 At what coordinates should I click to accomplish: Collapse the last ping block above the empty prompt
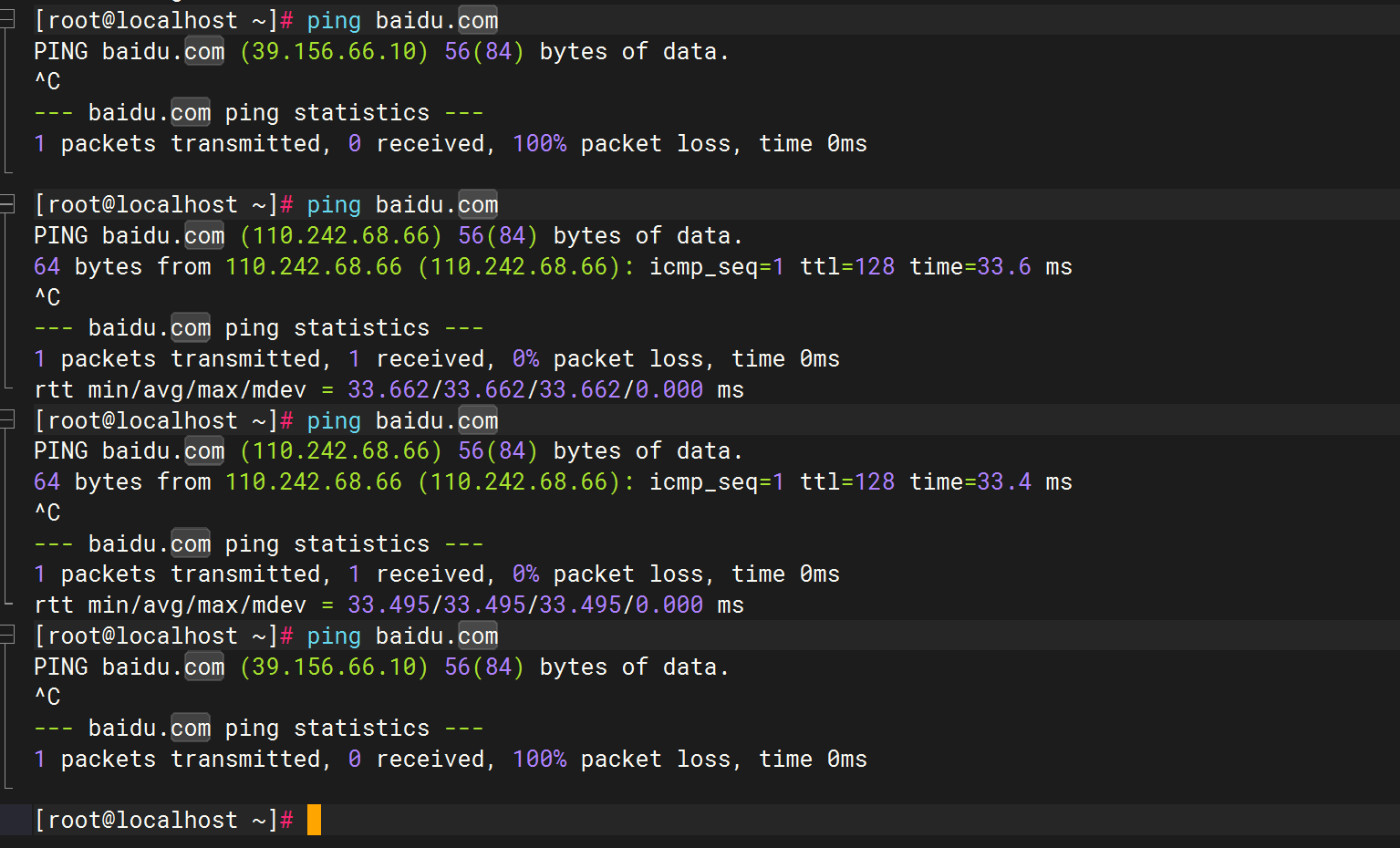click(7, 636)
